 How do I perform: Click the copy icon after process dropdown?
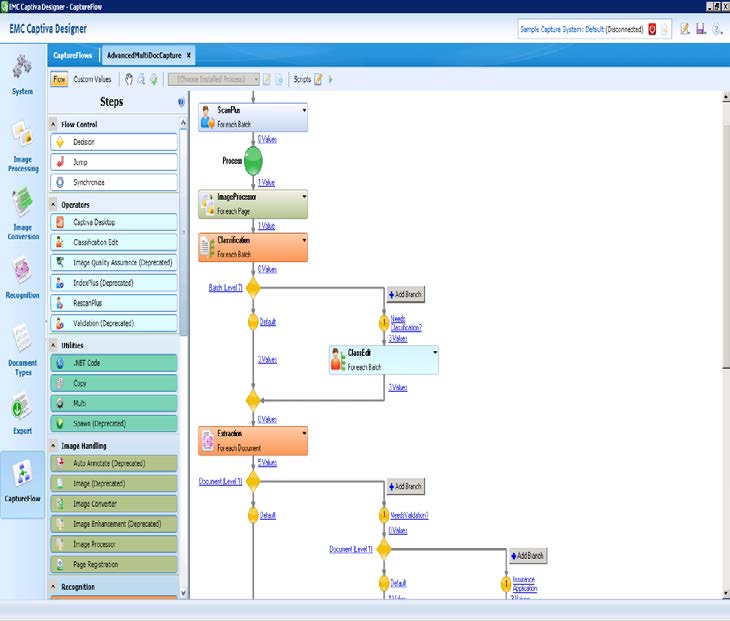(x=279, y=79)
